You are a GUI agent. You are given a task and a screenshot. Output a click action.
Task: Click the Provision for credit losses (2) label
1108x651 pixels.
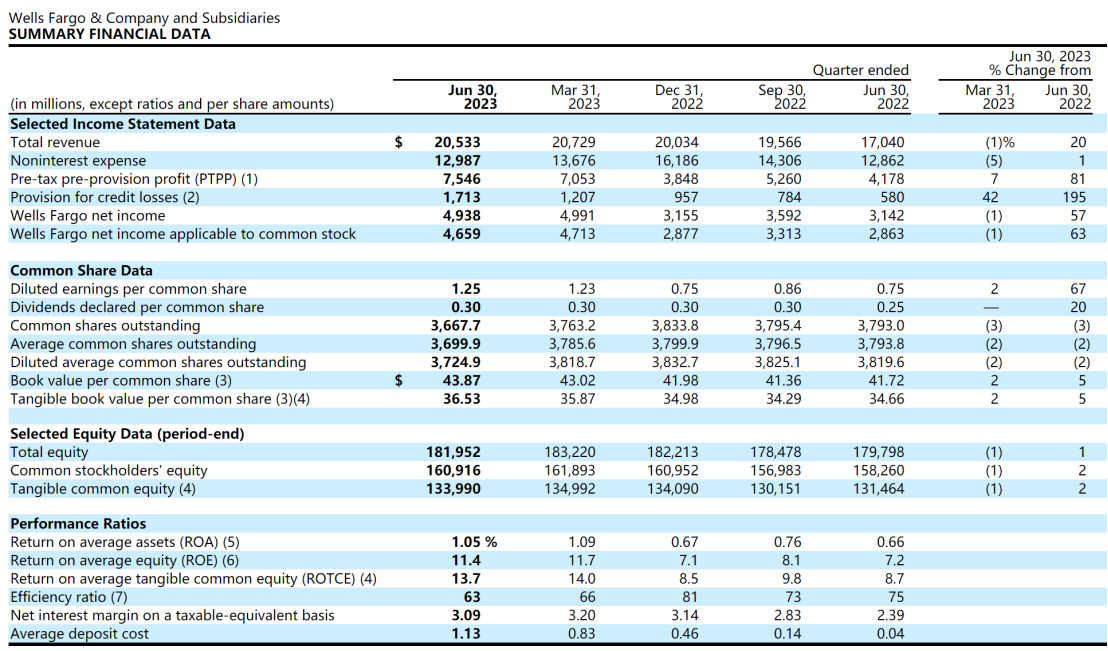click(x=105, y=198)
